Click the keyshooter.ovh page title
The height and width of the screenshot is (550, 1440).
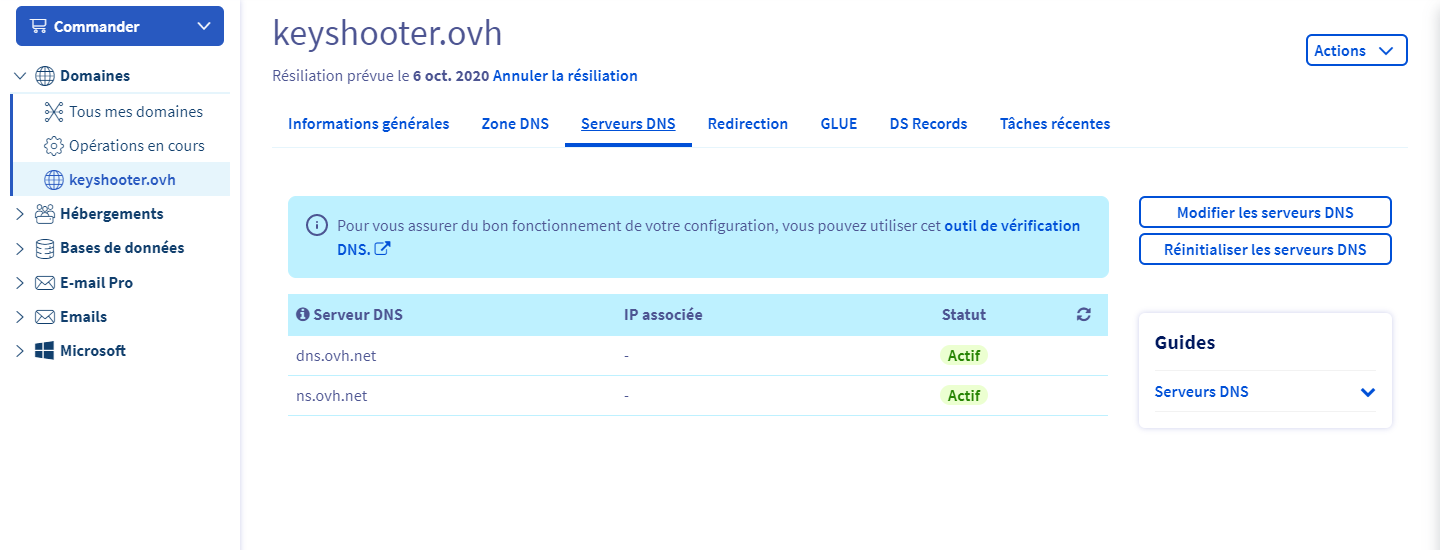(387, 33)
